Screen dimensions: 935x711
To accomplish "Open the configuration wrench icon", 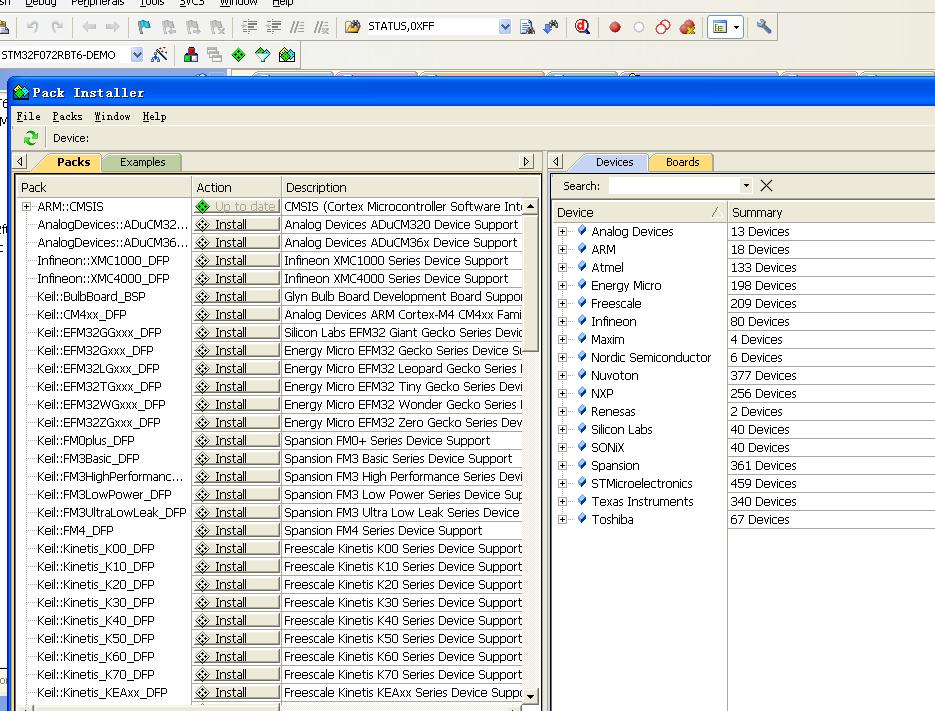I will [764, 27].
